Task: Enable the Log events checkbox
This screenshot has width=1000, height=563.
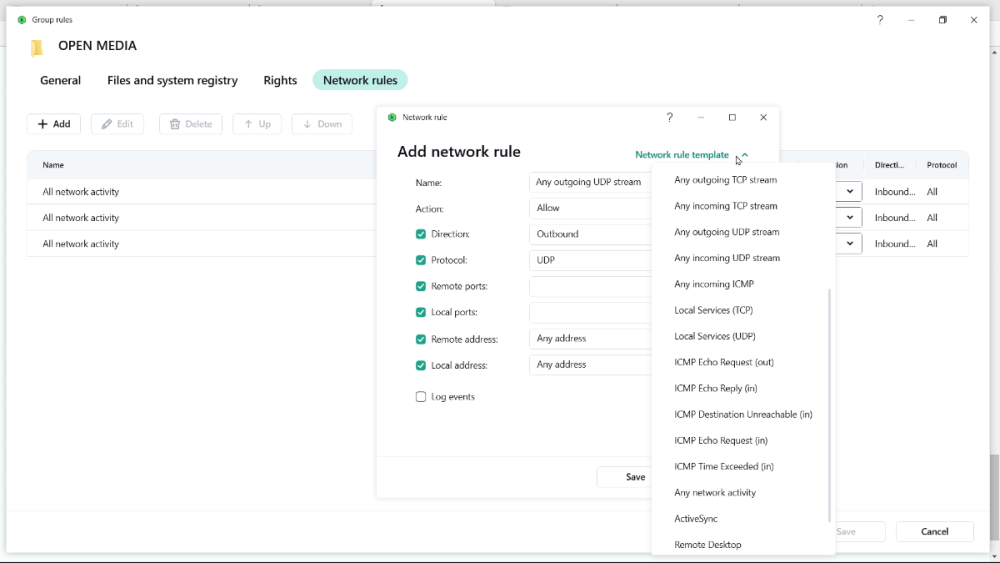Action: coord(421,397)
